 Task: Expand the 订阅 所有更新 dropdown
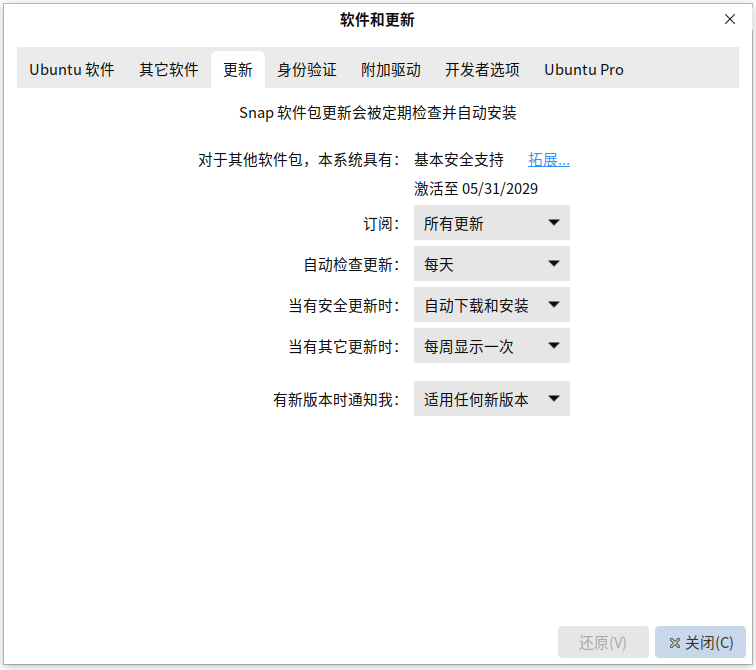point(492,223)
